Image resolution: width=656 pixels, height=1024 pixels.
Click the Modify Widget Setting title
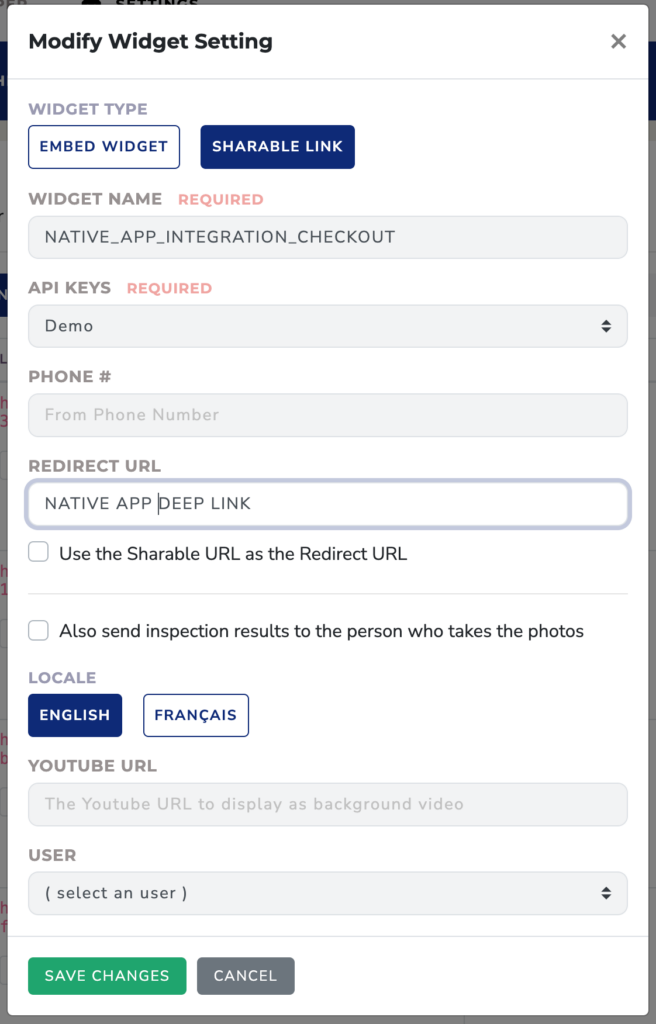[151, 41]
